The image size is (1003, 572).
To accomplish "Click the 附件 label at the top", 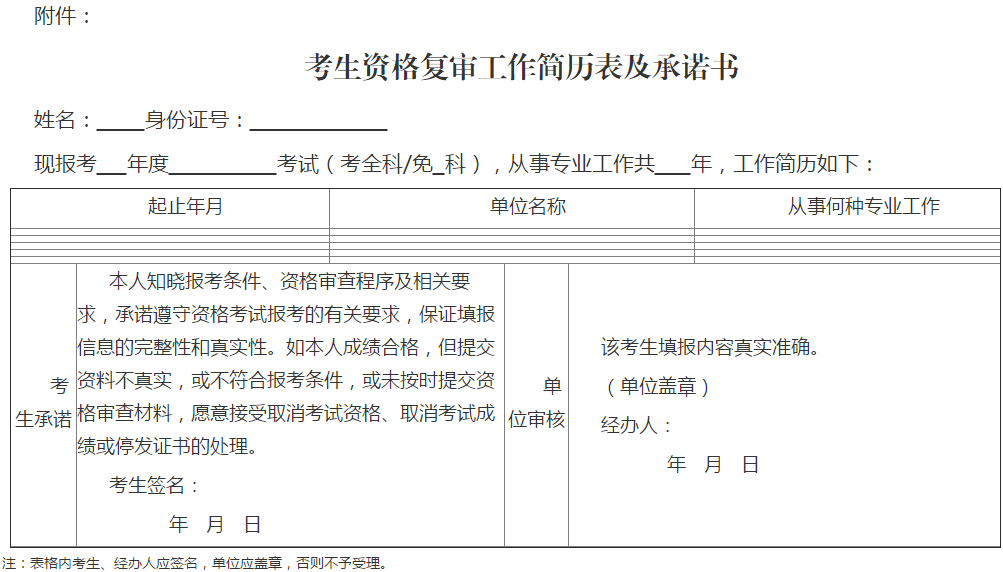I will (62, 16).
